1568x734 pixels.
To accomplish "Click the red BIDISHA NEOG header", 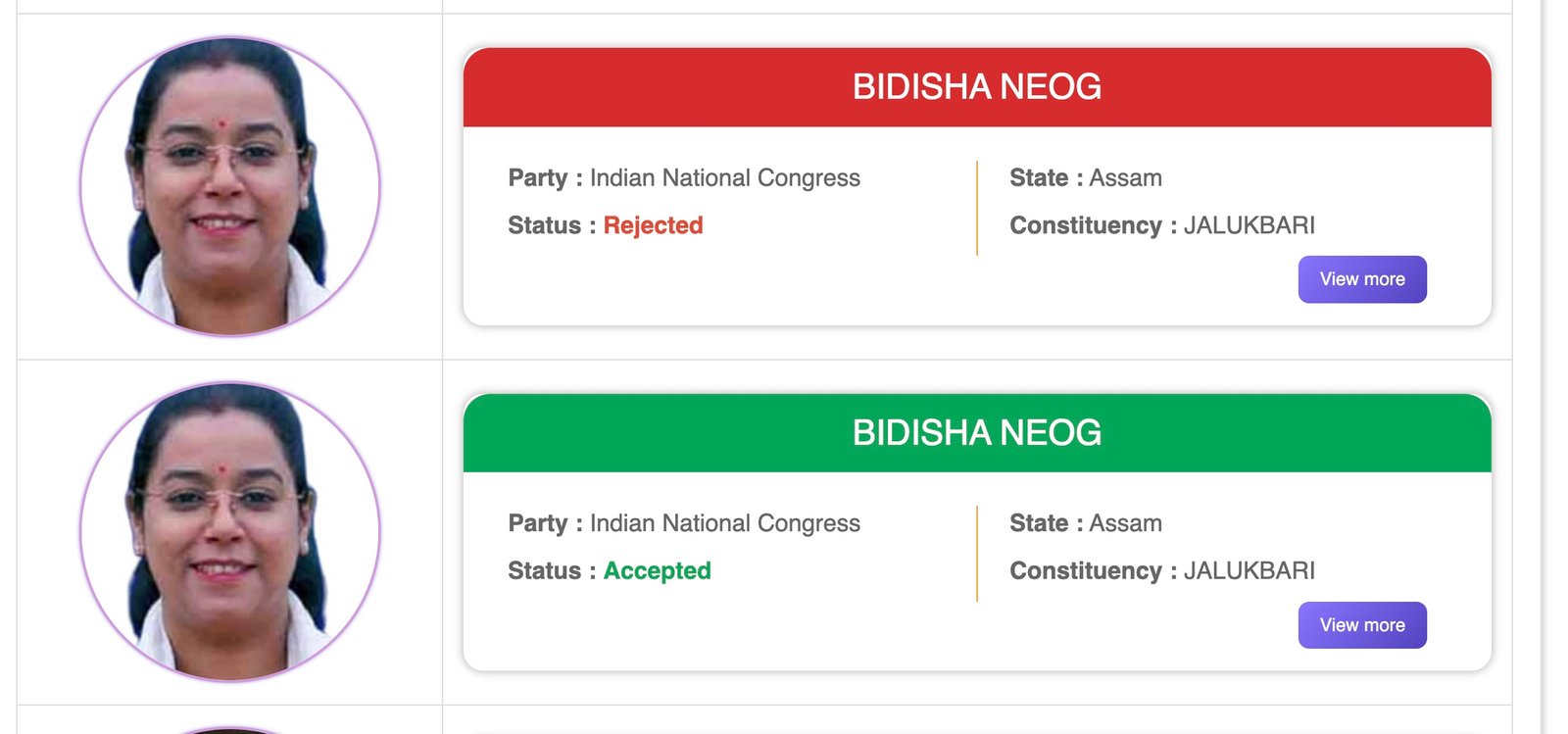I will tap(976, 87).
